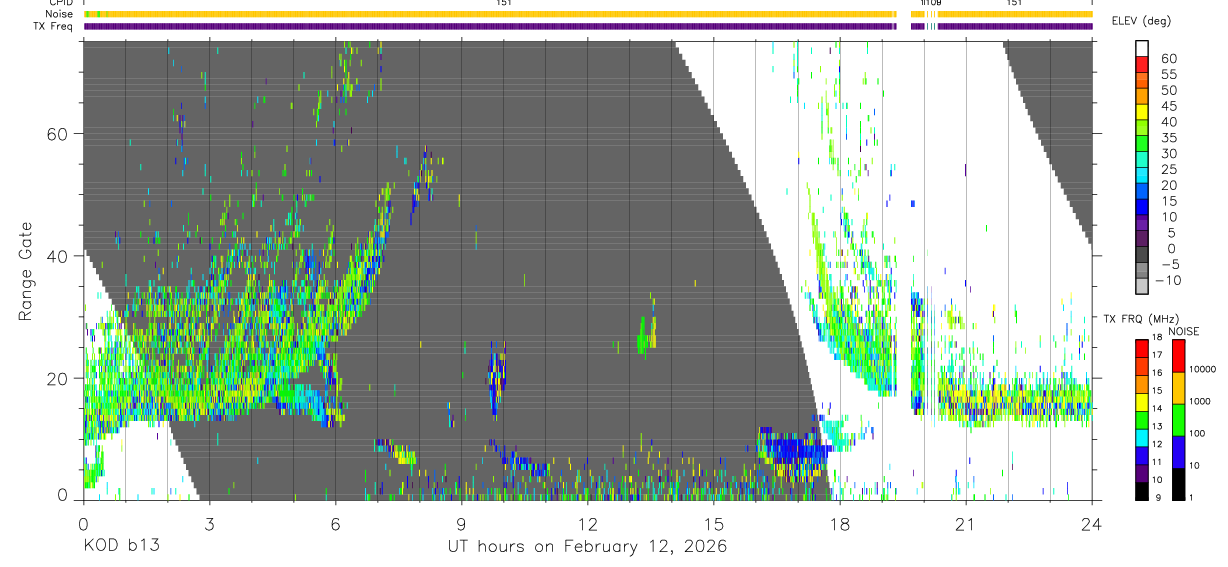Click the "18" value label on the TX FRQ legend
This screenshot has width=1228, height=567.
coord(1157,337)
